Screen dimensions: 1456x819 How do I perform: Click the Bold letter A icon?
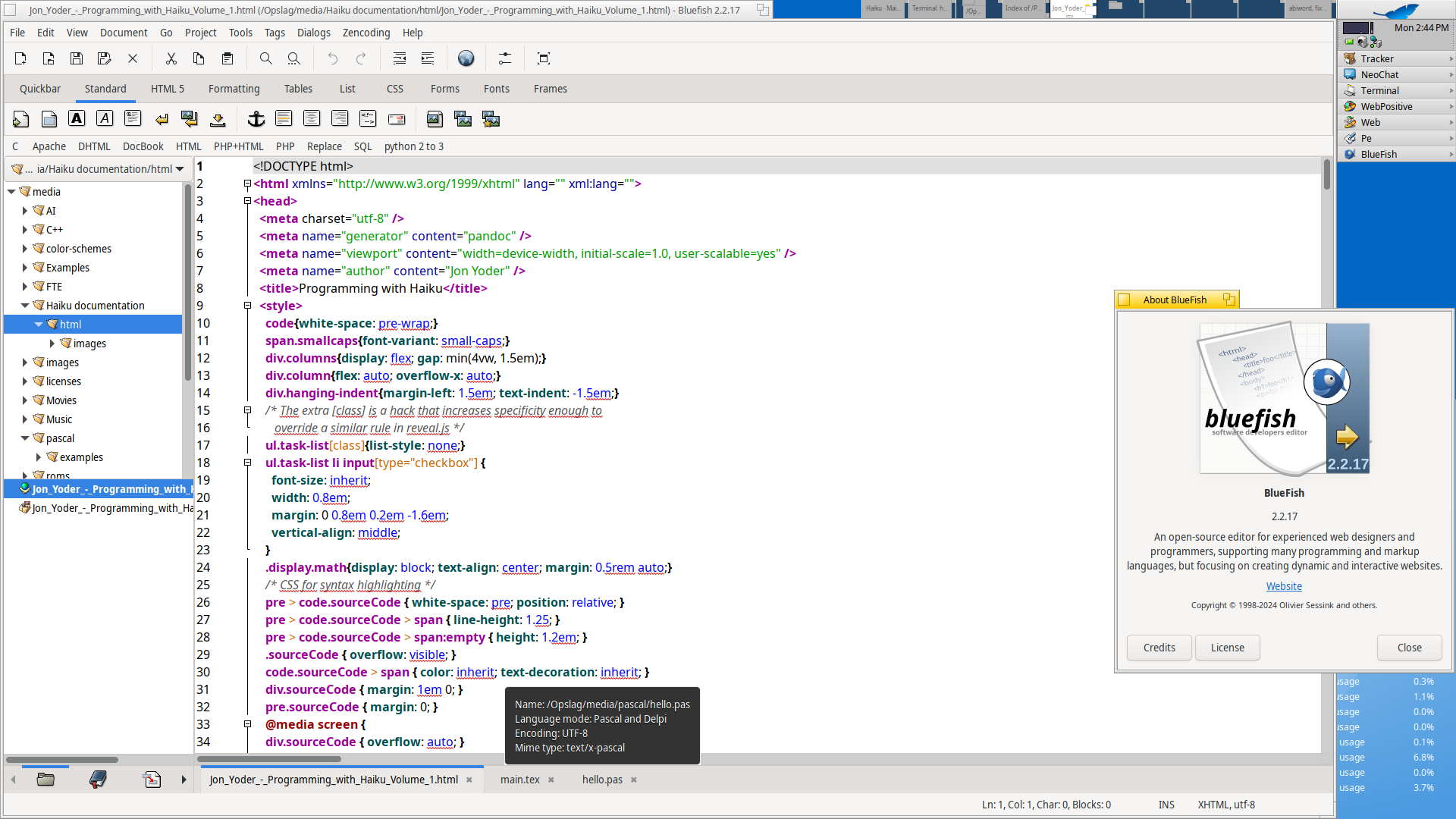click(x=77, y=119)
